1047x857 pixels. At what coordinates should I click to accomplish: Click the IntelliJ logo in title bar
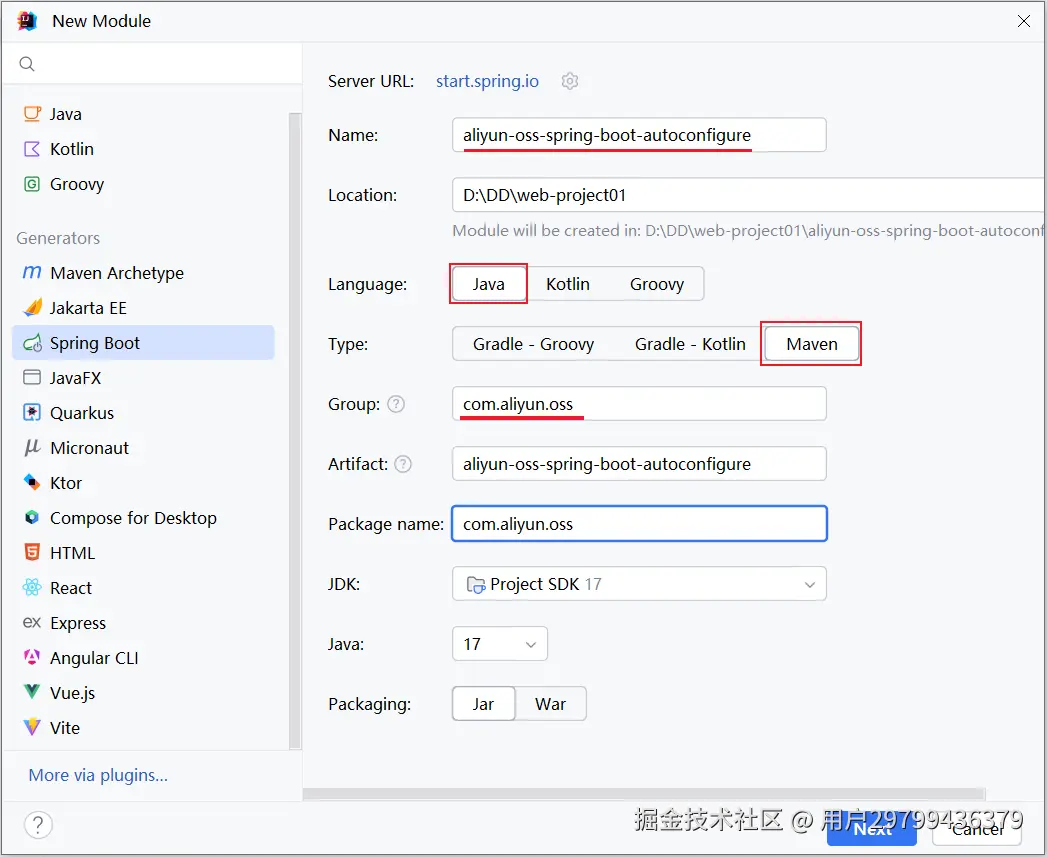(27, 21)
